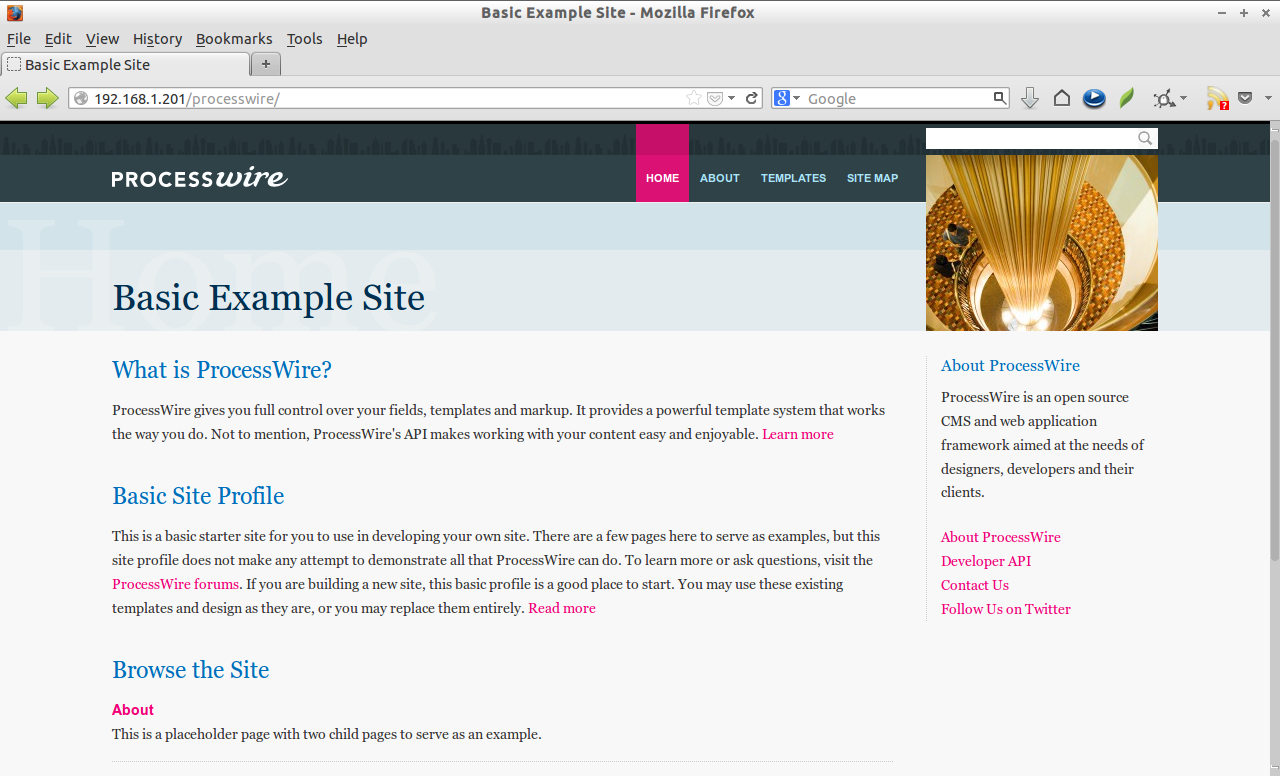1280x776 pixels.
Task: Go back with the green back arrow
Action: (16, 98)
